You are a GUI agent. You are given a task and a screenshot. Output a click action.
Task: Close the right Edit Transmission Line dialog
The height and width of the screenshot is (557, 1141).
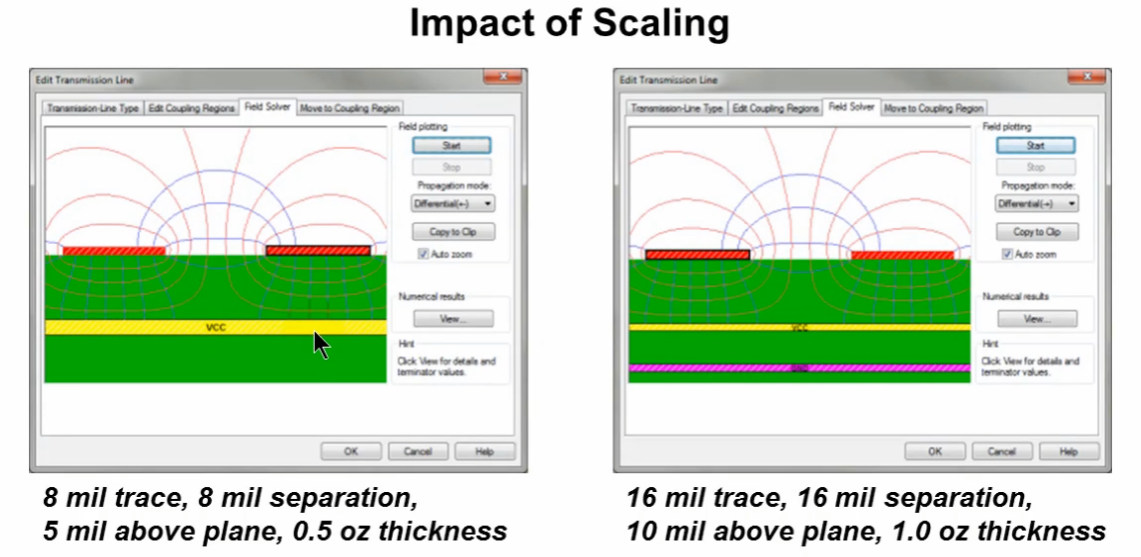tap(1088, 78)
